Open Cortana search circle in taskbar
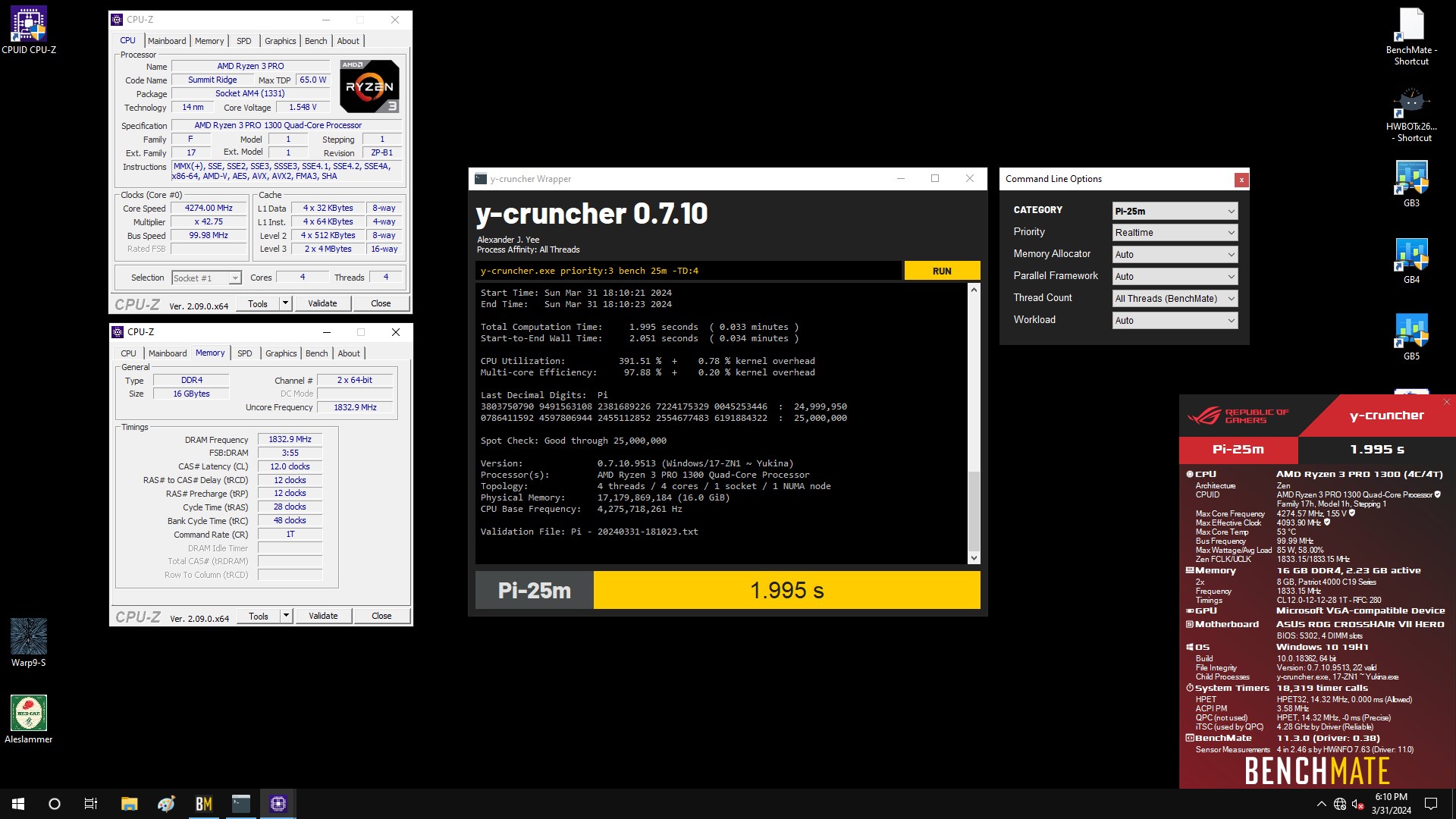This screenshot has width=1456, height=819. (55, 804)
